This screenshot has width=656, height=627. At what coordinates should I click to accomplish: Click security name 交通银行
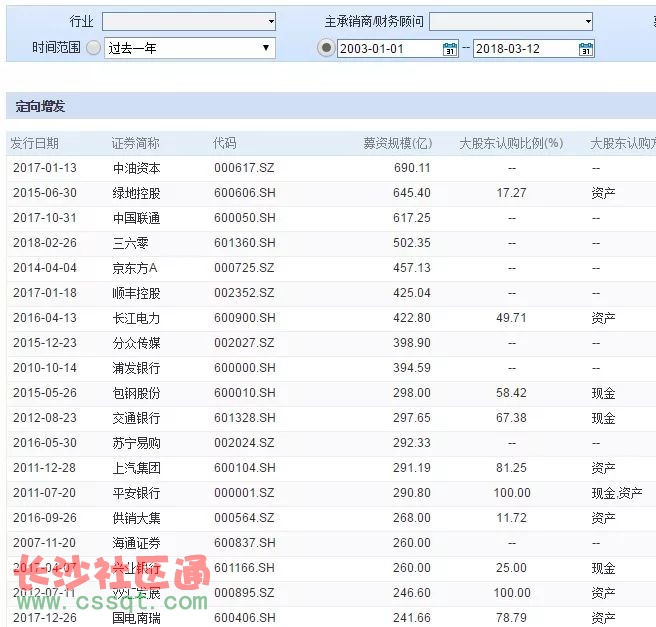(x=136, y=418)
